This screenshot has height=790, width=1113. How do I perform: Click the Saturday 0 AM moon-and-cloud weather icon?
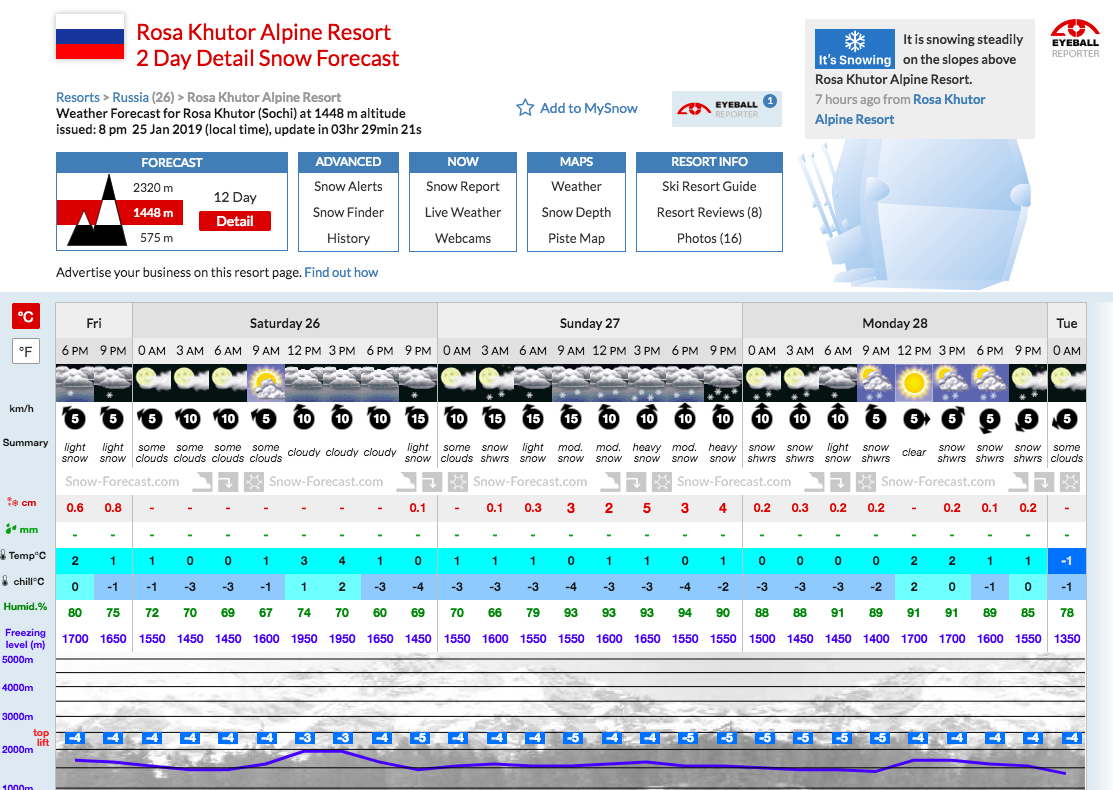coord(152,383)
